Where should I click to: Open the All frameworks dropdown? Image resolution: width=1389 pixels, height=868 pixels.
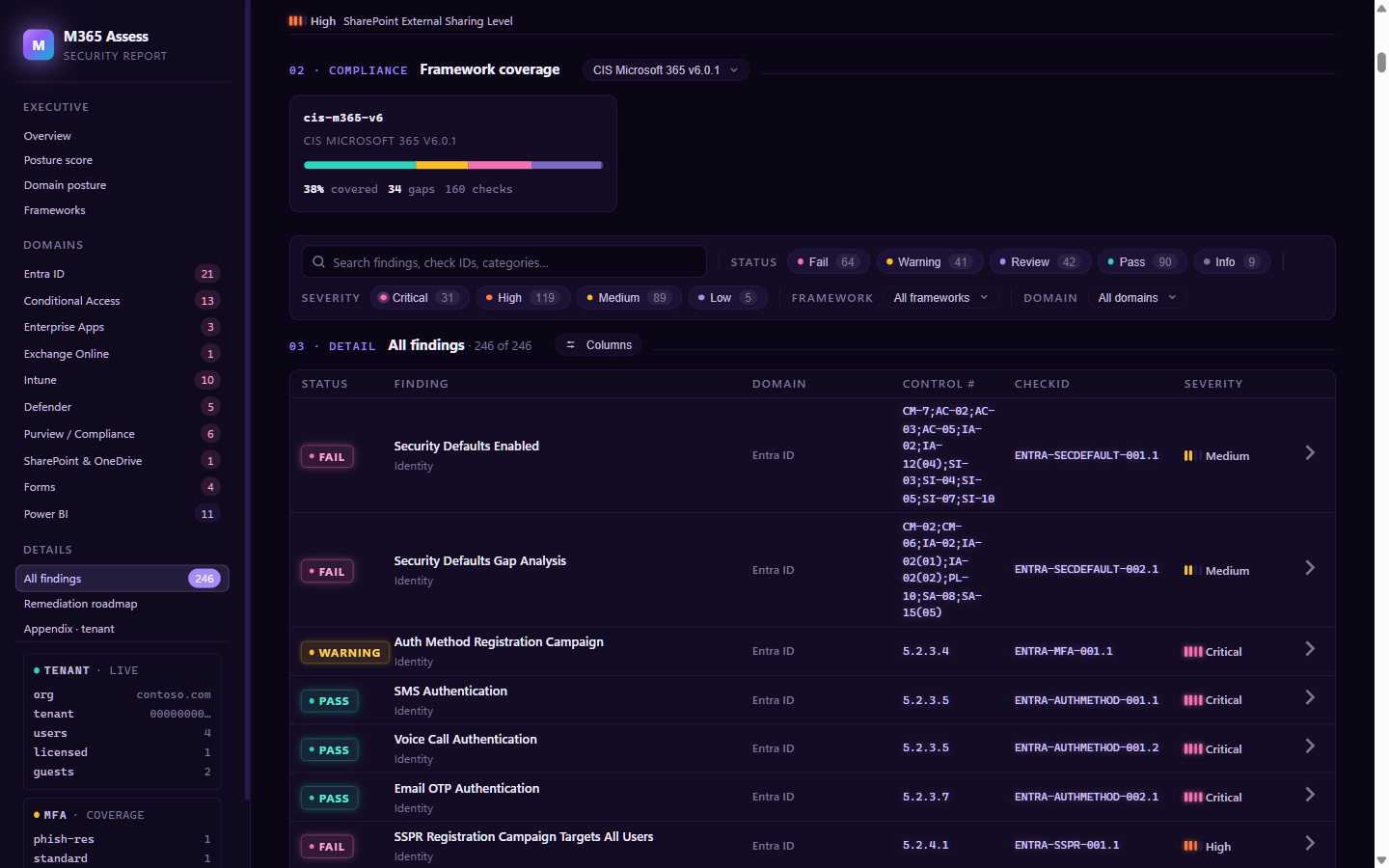940,298
